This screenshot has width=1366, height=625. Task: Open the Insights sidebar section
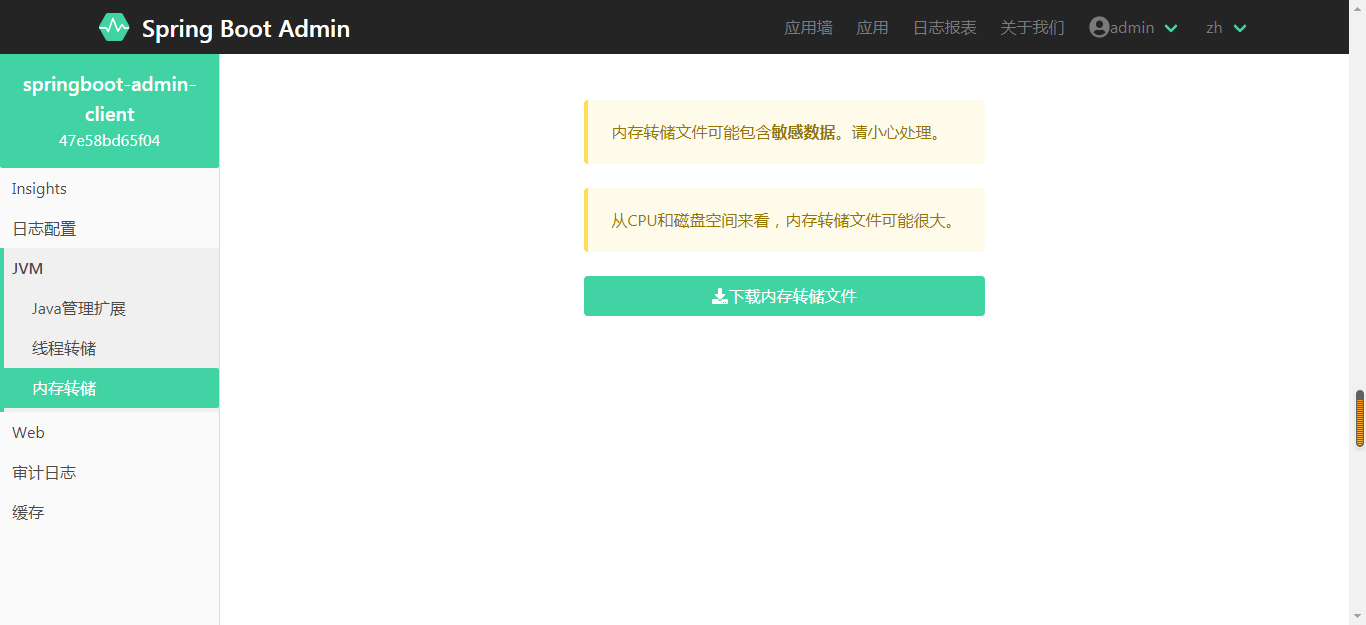(110, 189)
